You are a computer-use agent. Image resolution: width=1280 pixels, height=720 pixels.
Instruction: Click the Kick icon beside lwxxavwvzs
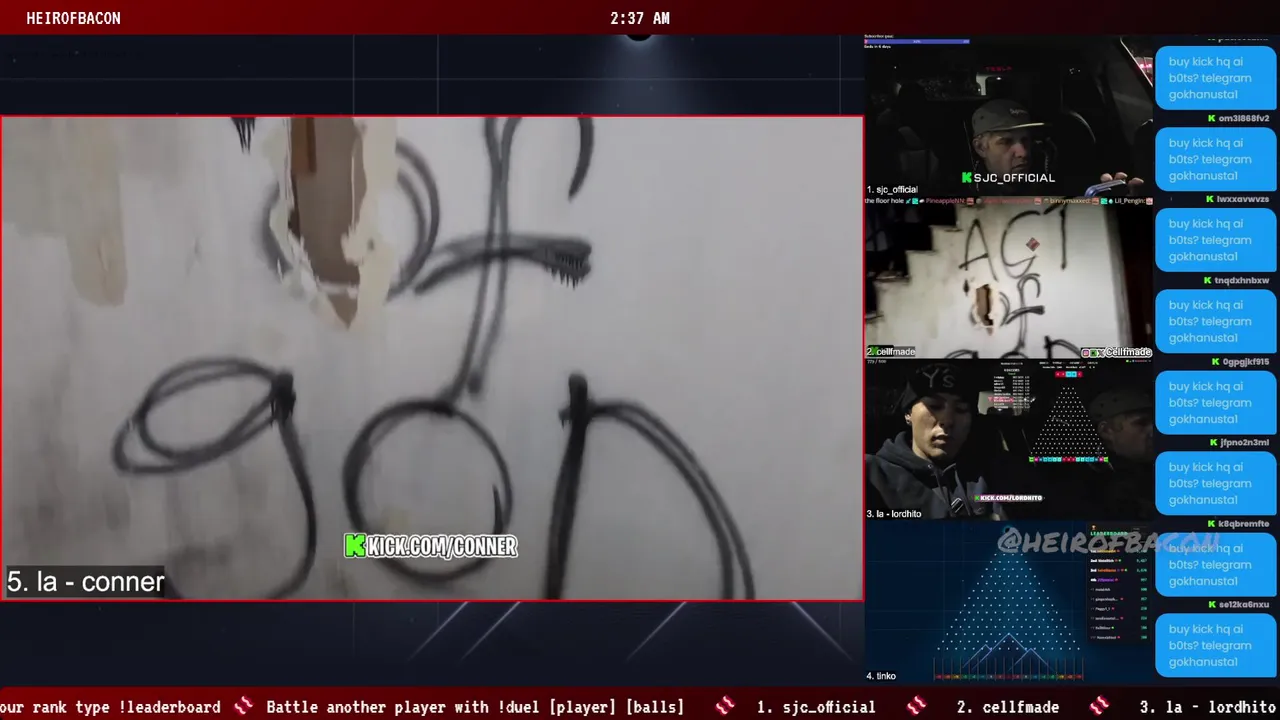click(1210, 199)
